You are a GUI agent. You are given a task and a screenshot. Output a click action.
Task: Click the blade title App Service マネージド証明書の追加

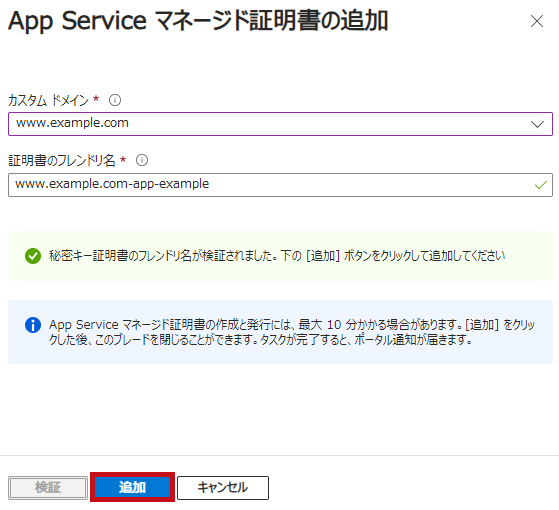pyautogui.click(x=198, y=21)
